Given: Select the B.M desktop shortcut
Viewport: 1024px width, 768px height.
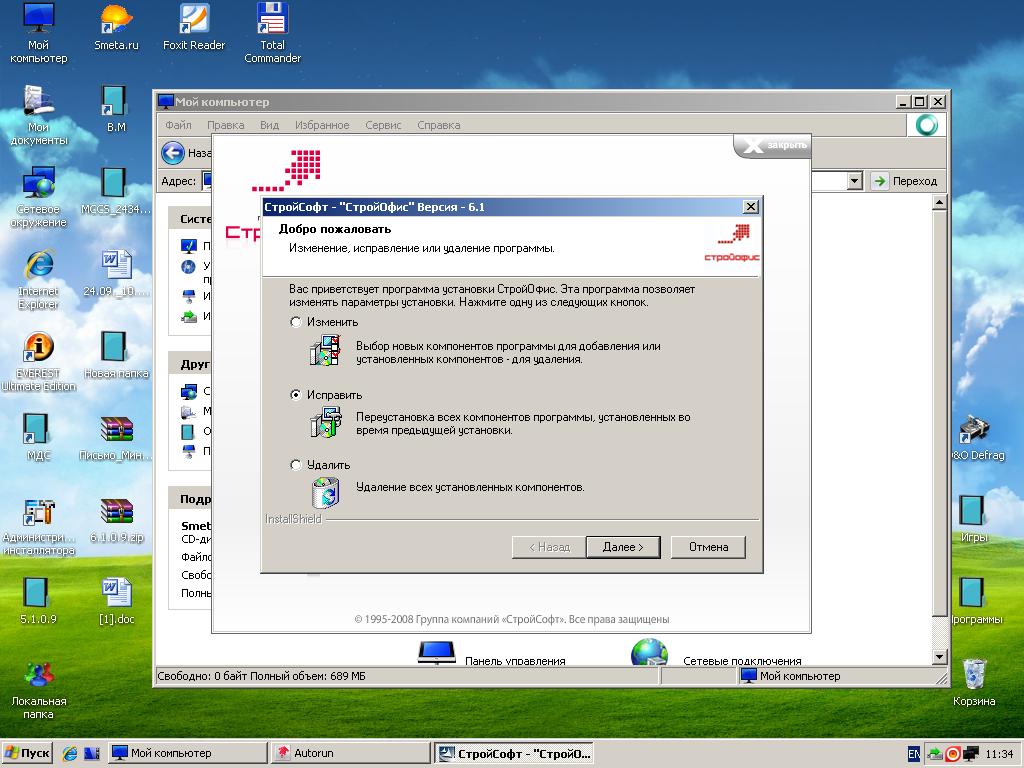Looking at the screenshot, I should tap(116, 109).
